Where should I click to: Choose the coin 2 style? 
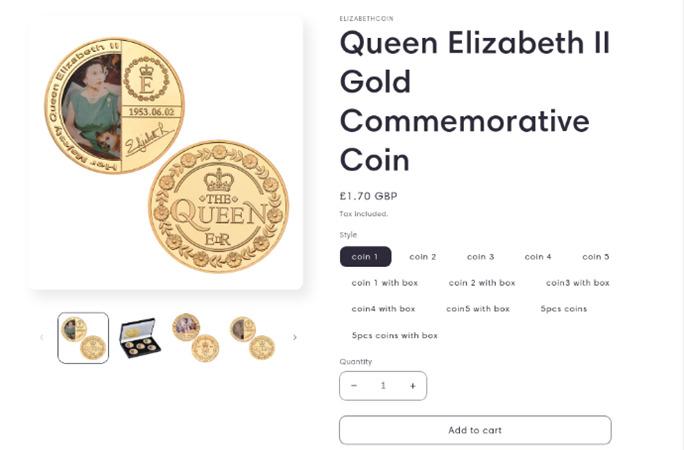[x=423, y=257]
